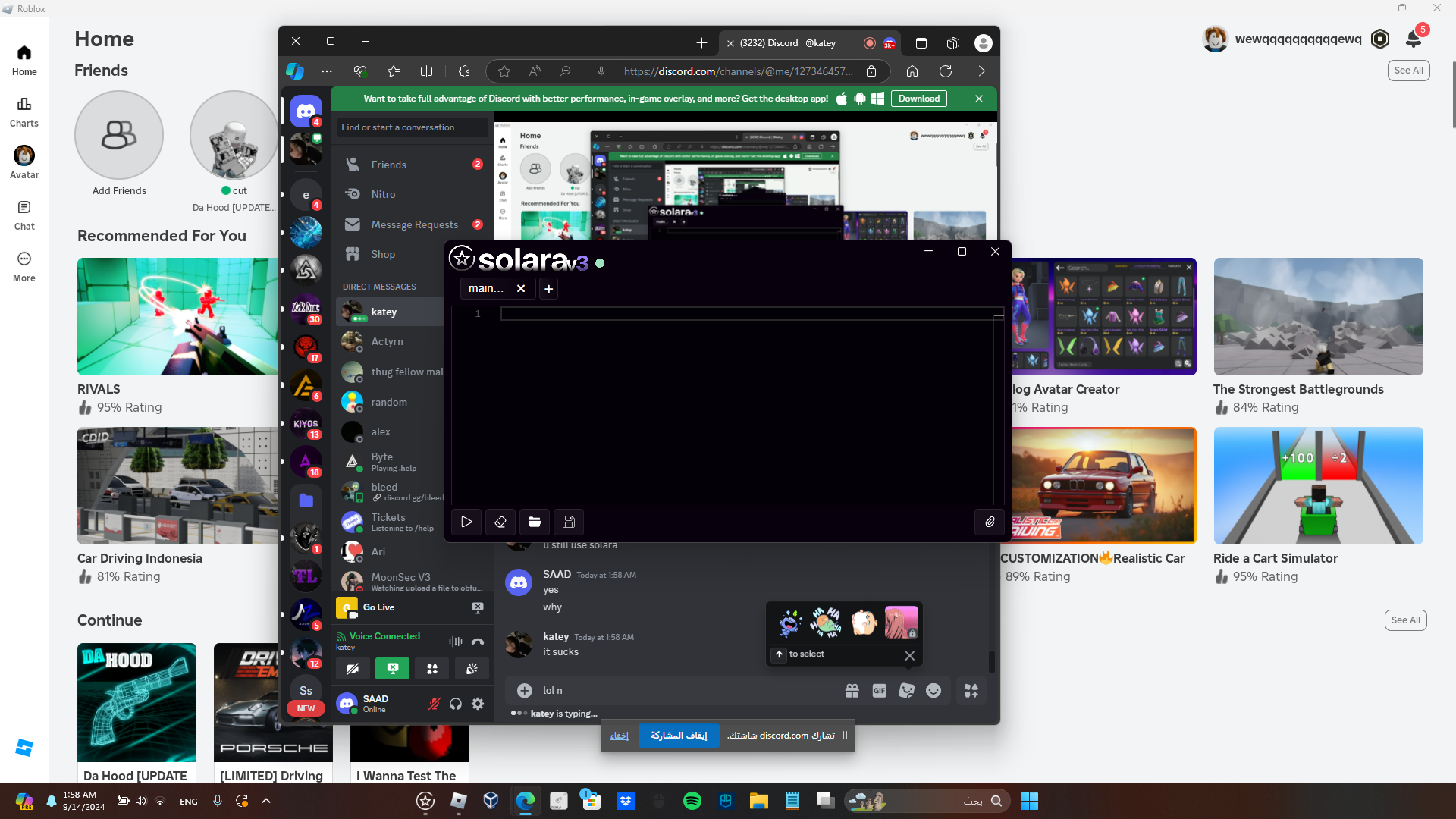This screenshot has height=819, width=1456.
Task: Disconnect from voice call in Discord
Action: pos(478,642)
